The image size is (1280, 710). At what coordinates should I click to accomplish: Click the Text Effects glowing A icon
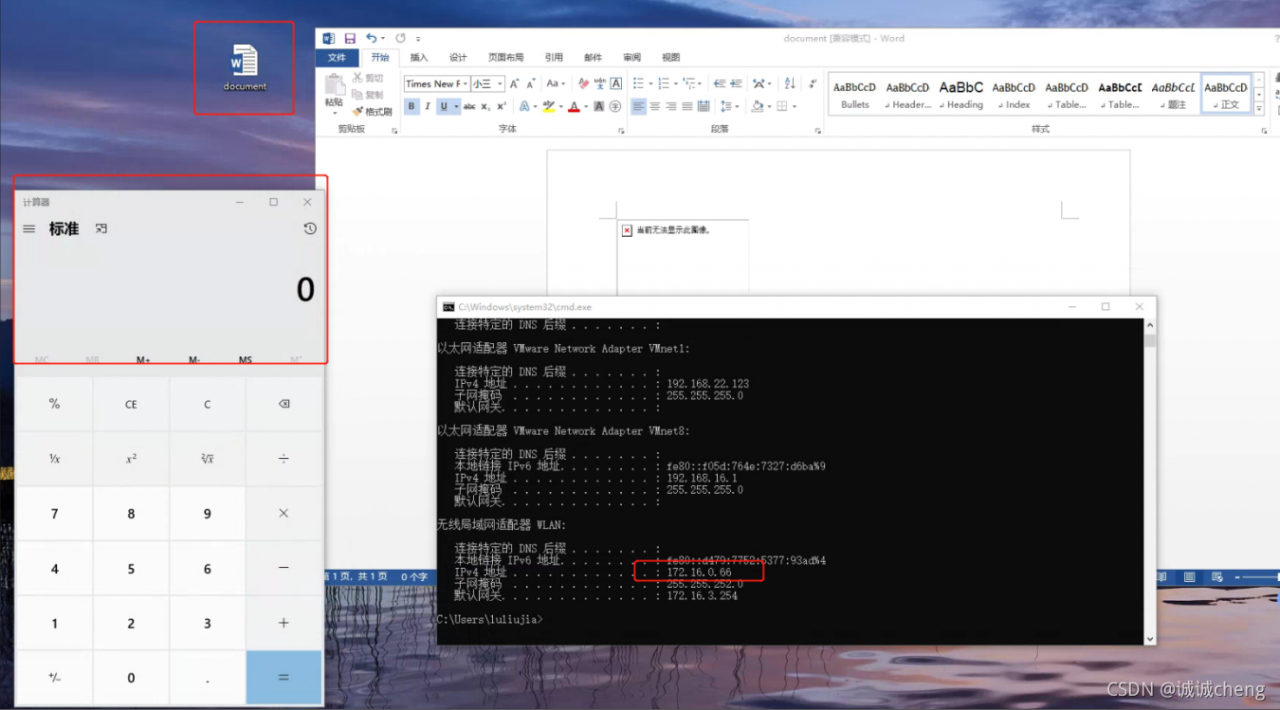coord(524,106)
